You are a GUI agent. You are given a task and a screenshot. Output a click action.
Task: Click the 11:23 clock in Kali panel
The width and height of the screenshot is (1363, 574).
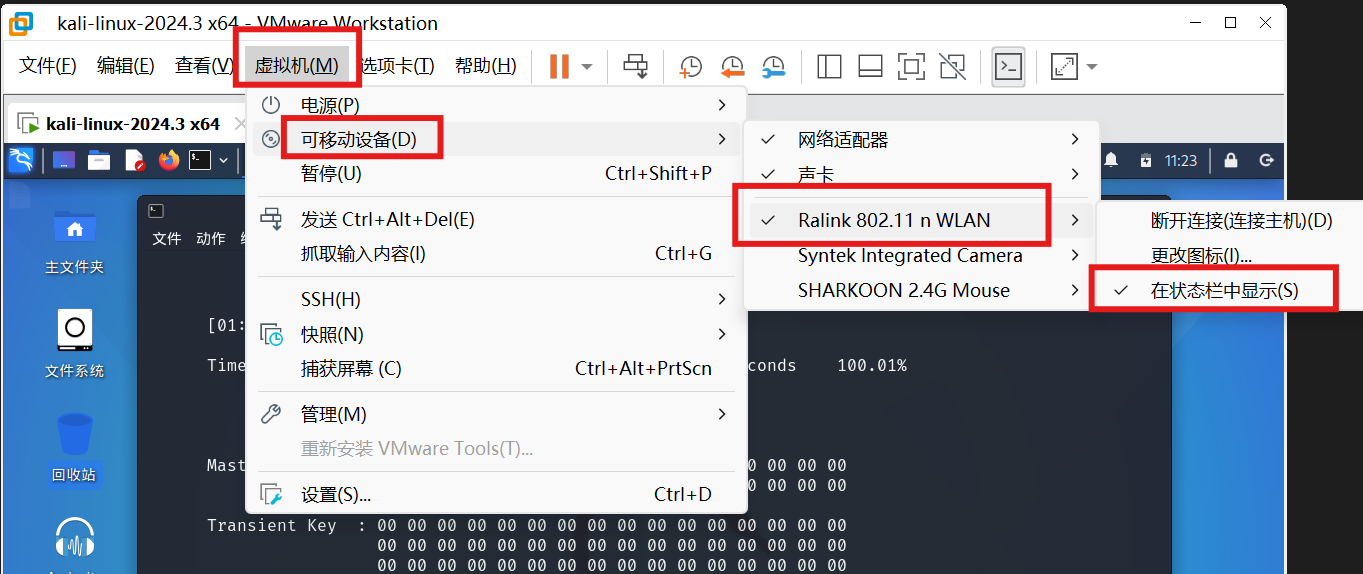(x=1181, y=160)
